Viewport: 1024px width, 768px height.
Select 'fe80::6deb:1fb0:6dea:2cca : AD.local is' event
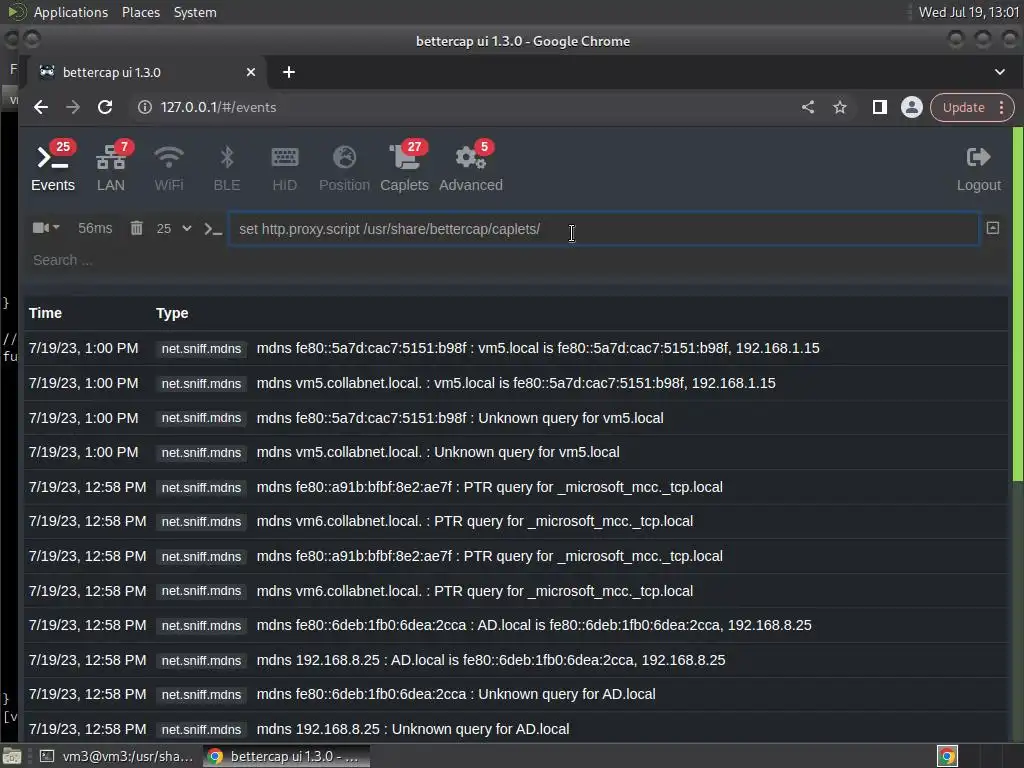[516, 625]
